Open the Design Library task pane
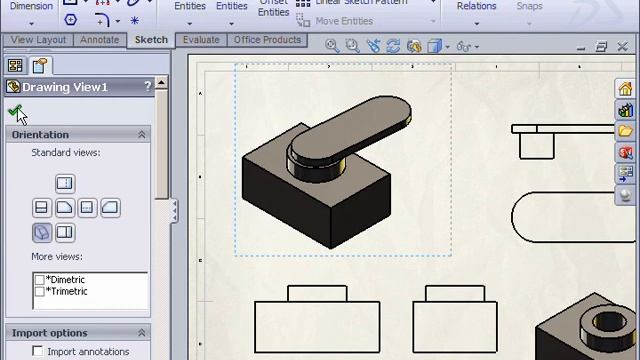This screenshot has width=640, height=360. click(x=625, y=110)
